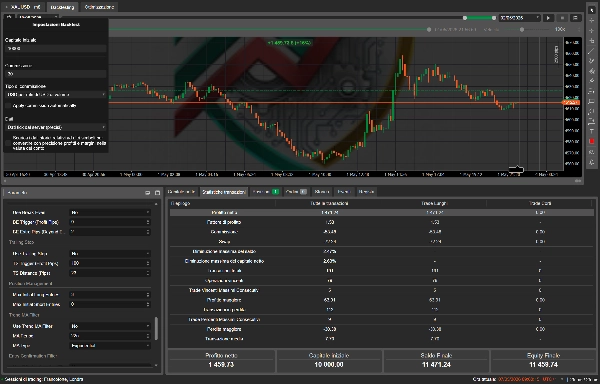Switch to the Ottimizzazione tab
The height and width of the screenshot is (384, 600).
point(99,7)
